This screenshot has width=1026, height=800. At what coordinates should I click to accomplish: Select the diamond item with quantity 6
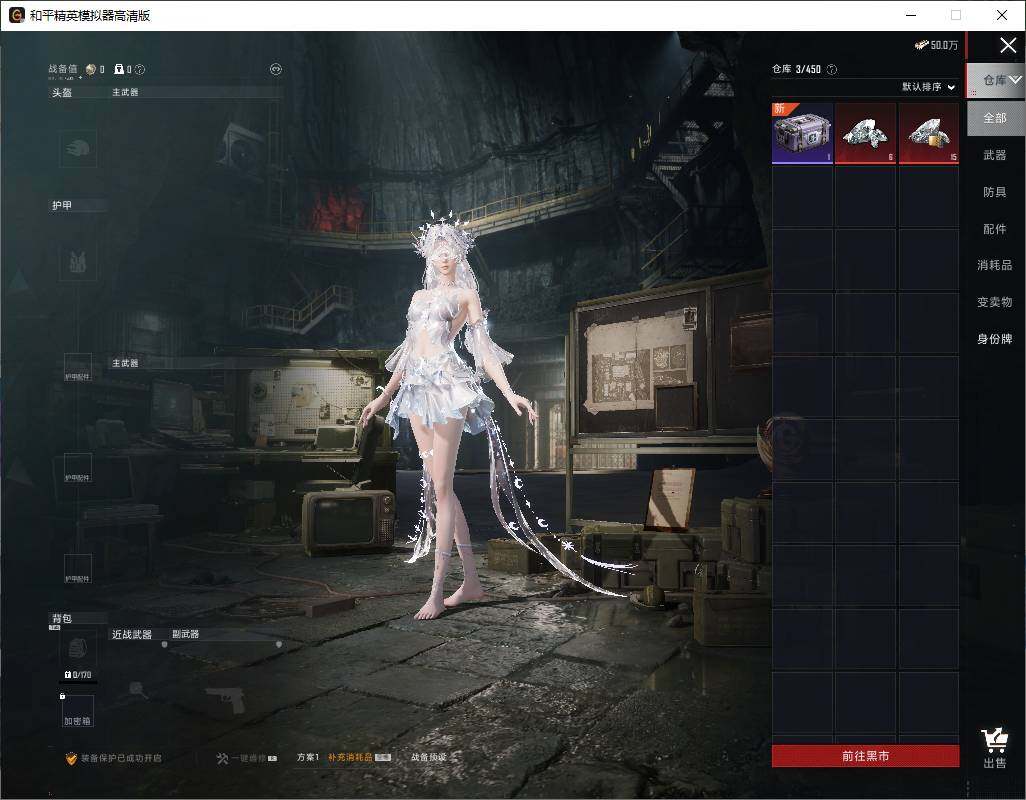point(865,133)
